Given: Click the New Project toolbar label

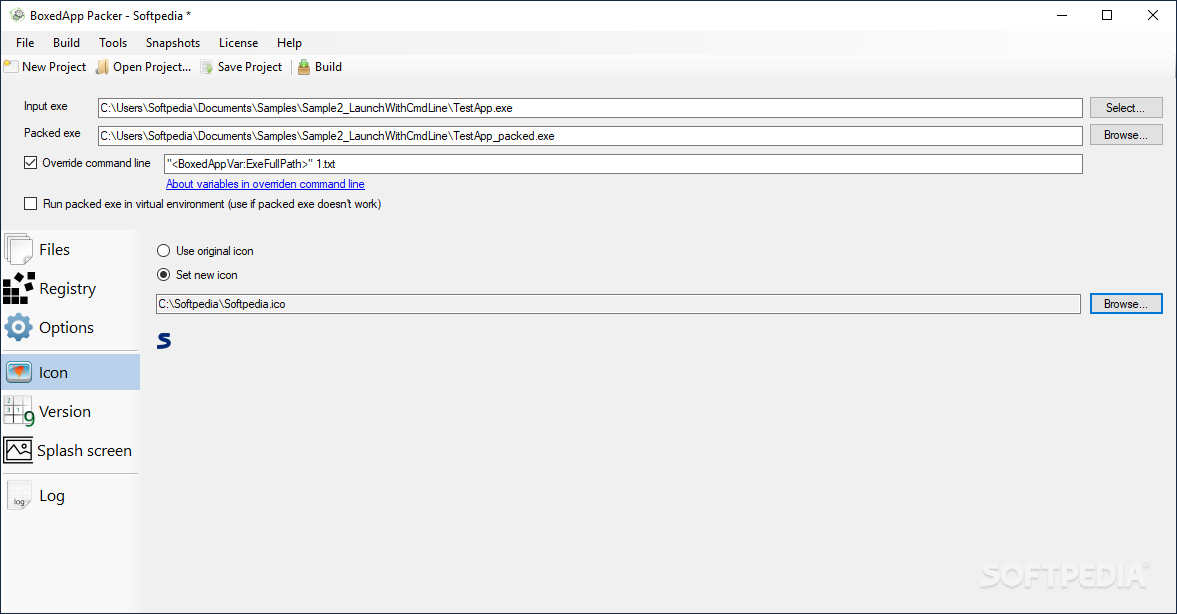Looking at the screenshot, I should click(54, 67).
